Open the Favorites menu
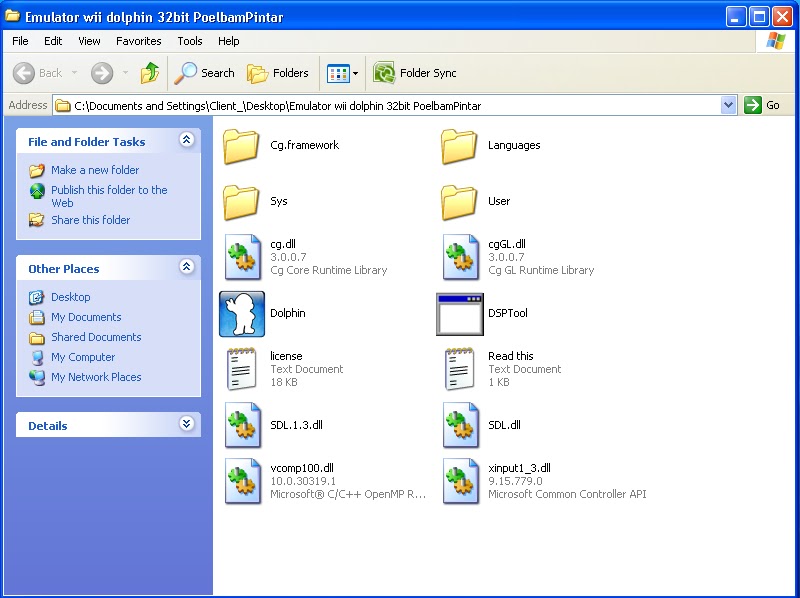This screenshot has height=598, width=800. tap(138, 41)
